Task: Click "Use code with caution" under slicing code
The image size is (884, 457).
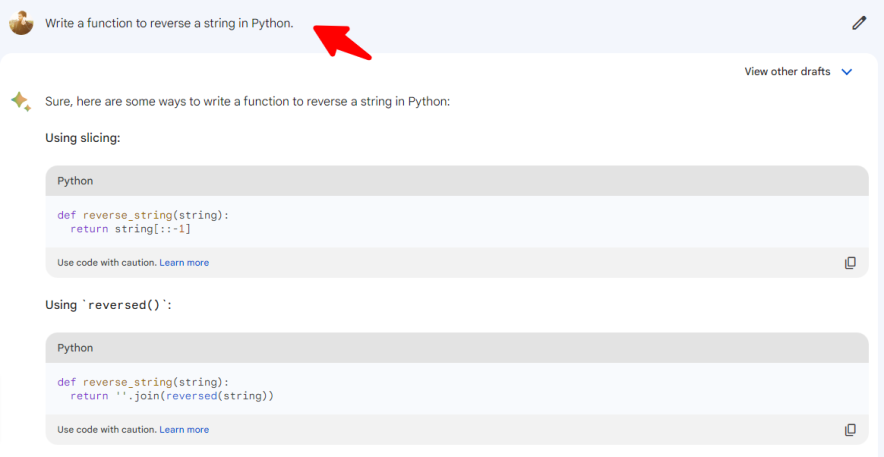Action: click(x=107, y=263)
